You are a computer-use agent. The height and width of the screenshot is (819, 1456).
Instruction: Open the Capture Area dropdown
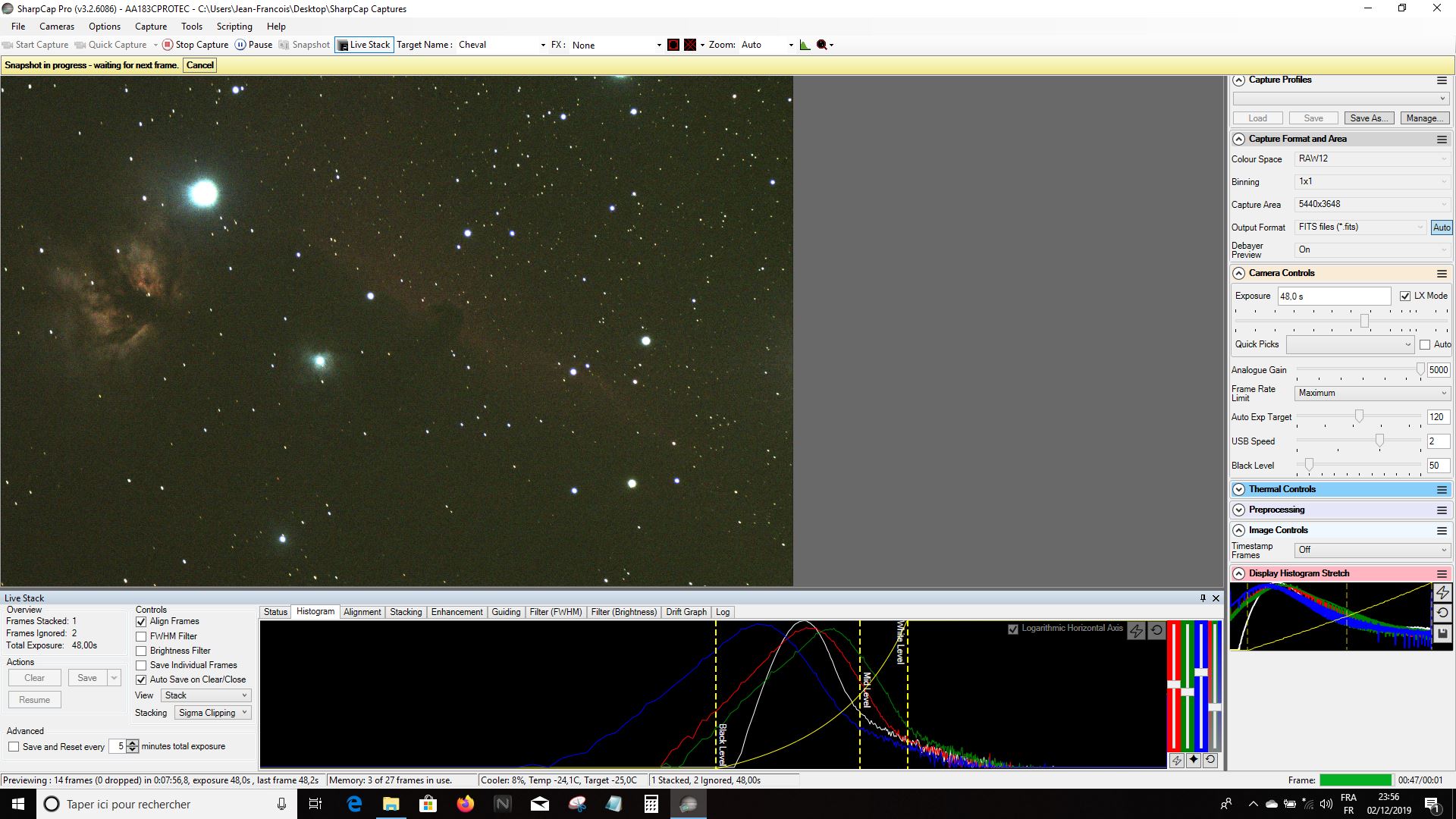(x=1372, y=205)
